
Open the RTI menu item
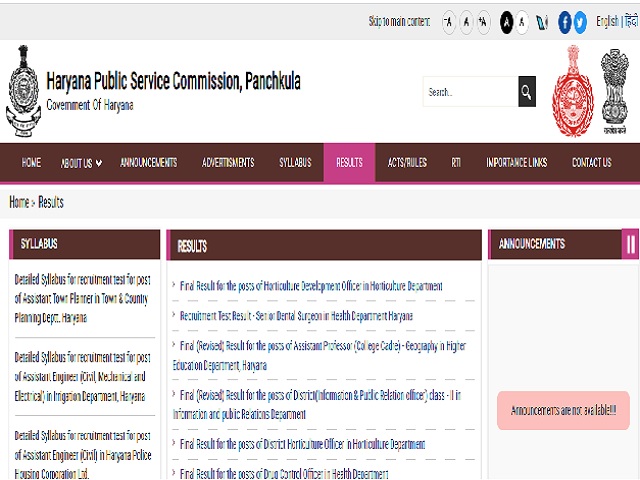tap(456, 162)
